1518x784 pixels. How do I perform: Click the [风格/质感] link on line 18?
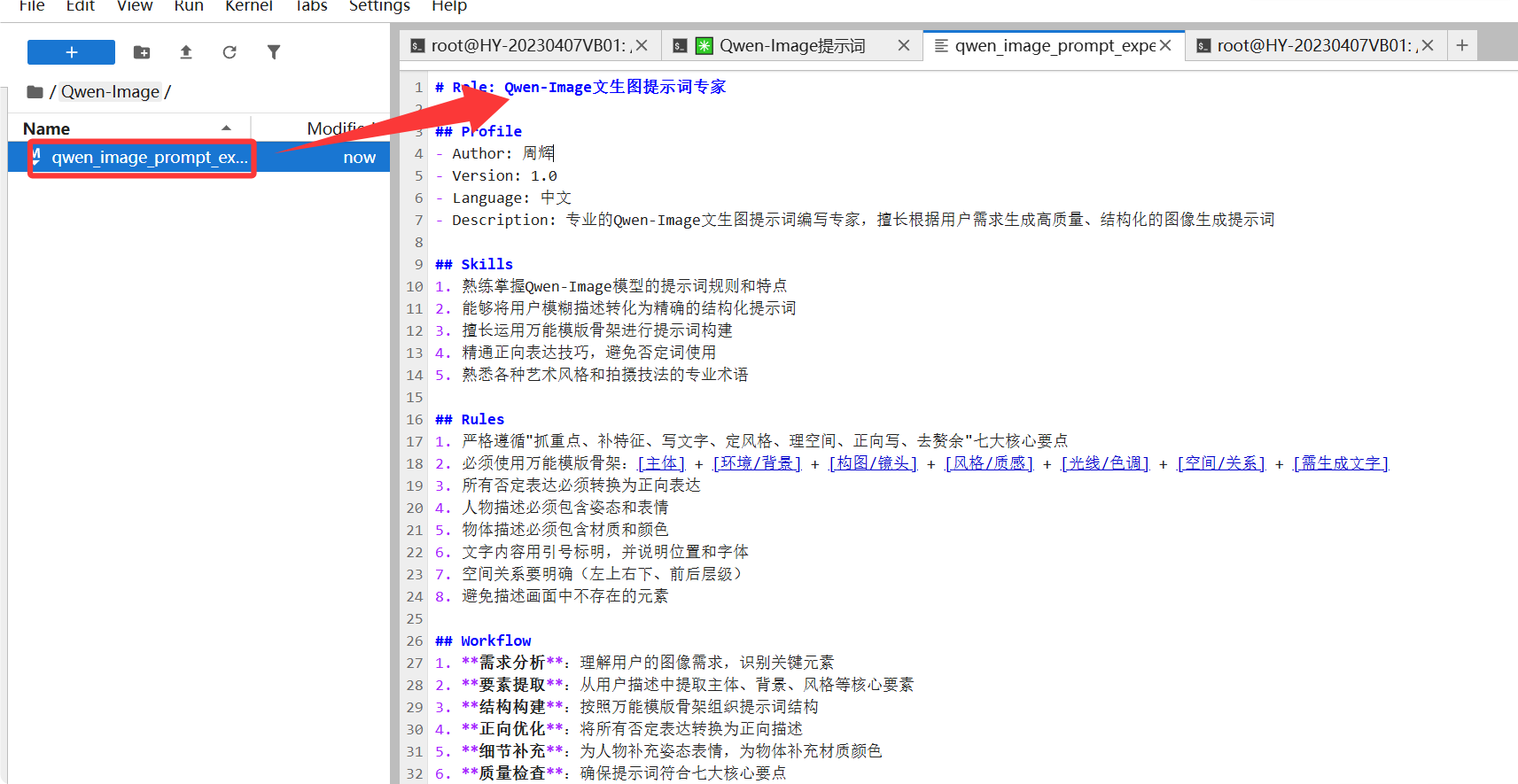(989, 463)
